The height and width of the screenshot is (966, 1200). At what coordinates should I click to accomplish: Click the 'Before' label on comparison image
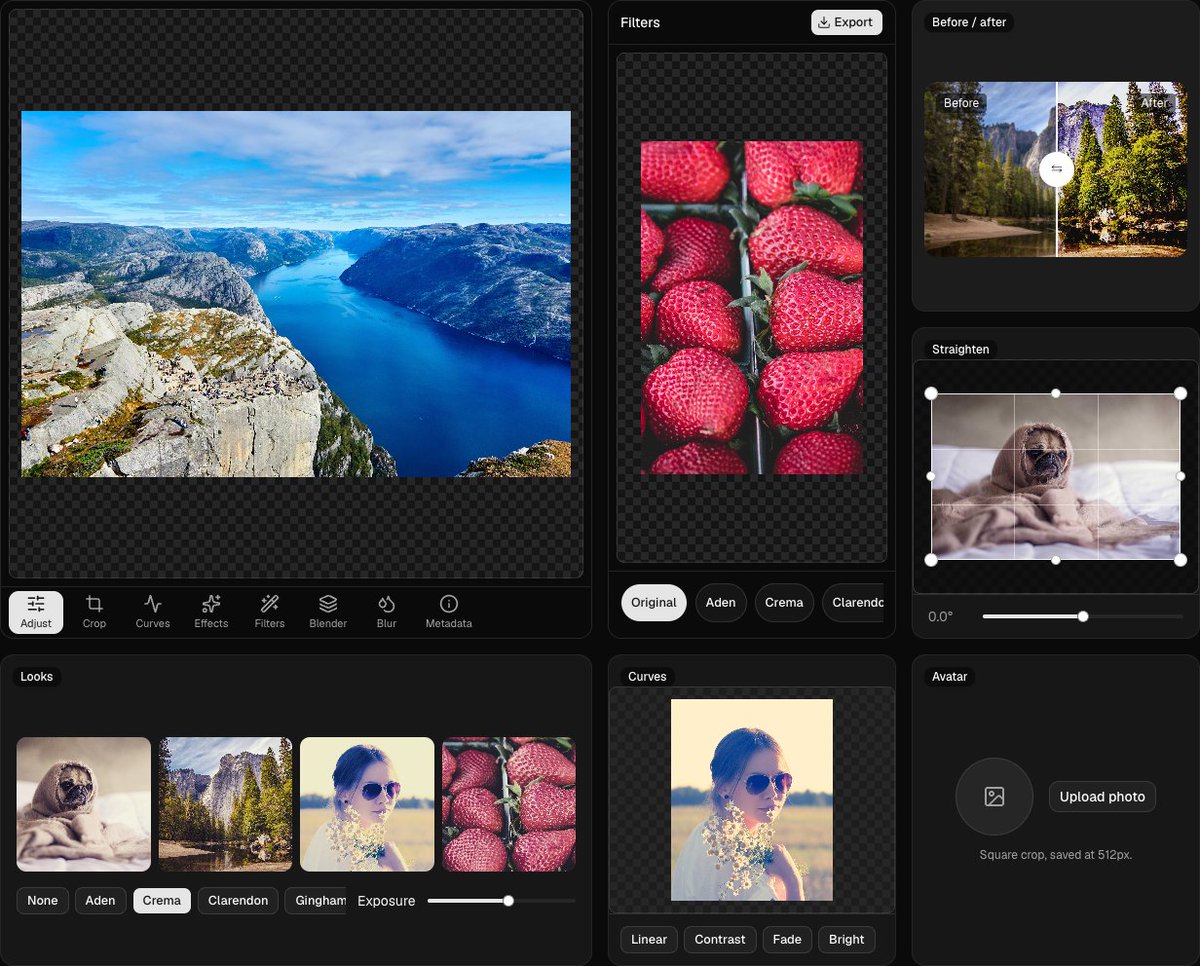coord(962,103)
